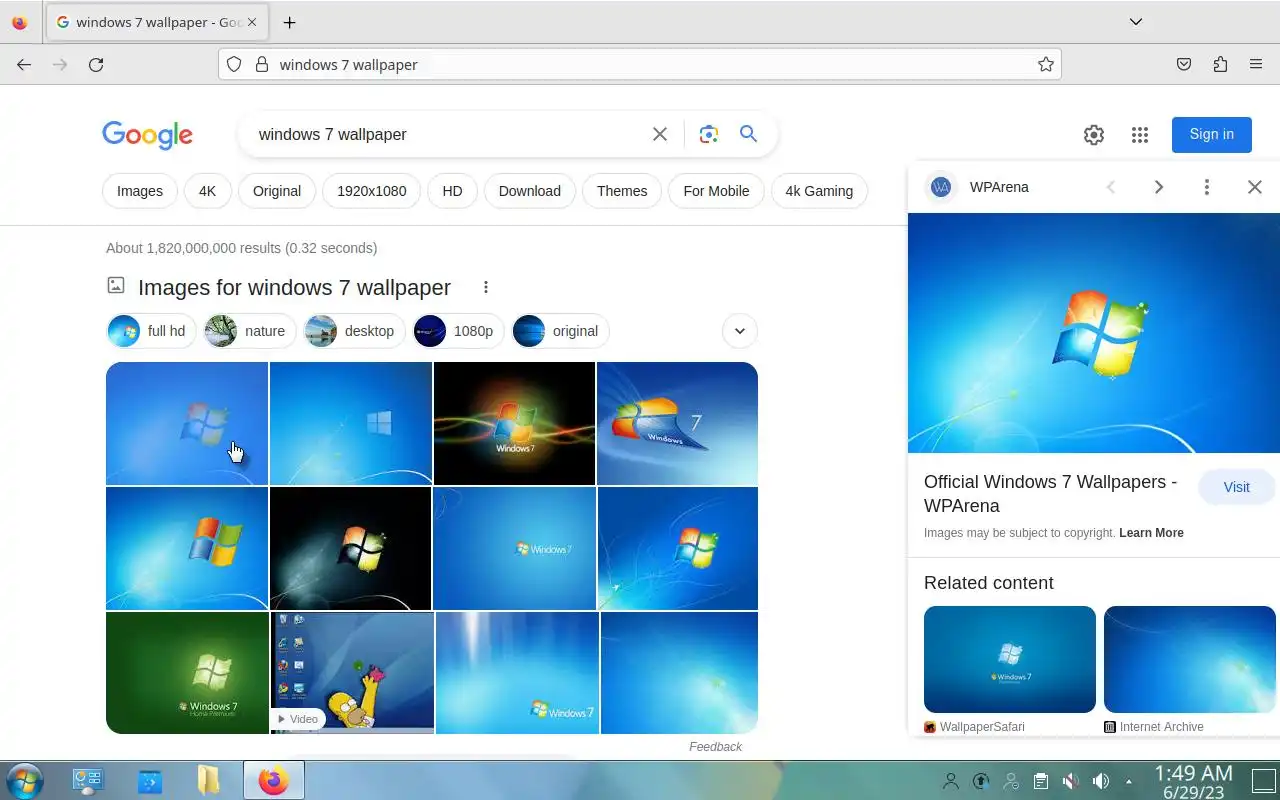Choose the original image suggestion
1280x800 pixels.
[x=560, y=331]
